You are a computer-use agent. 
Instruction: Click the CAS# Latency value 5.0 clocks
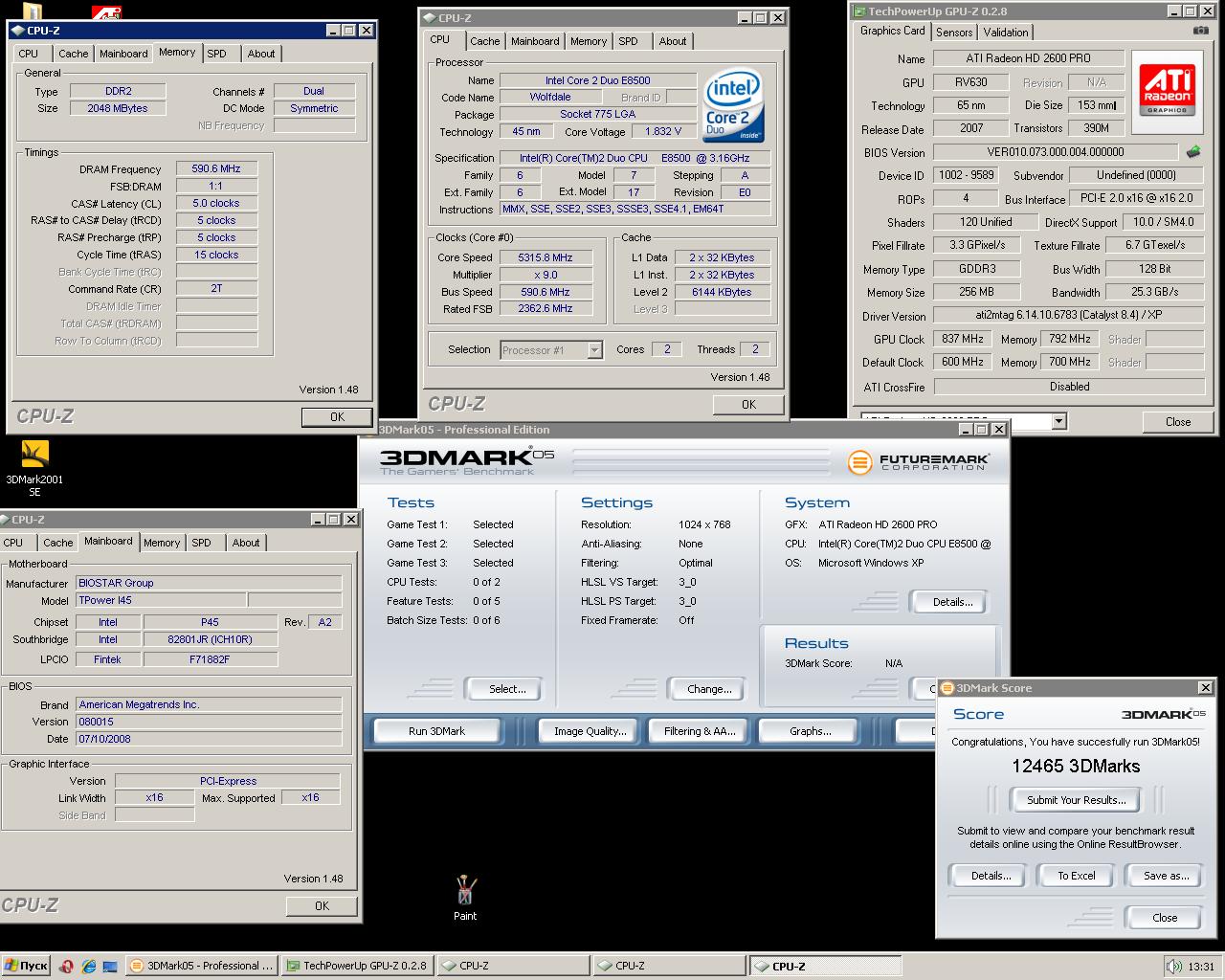pyautogui.click(x=216, y=203)
